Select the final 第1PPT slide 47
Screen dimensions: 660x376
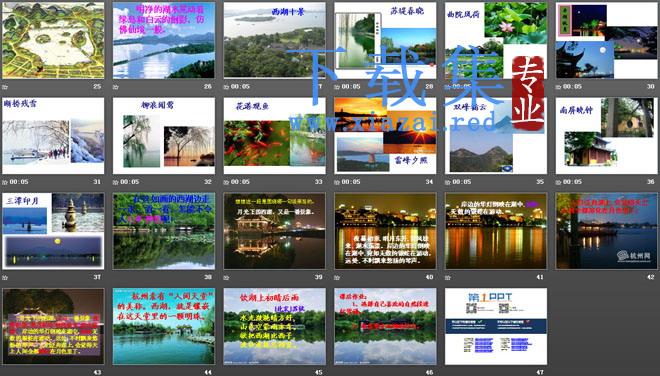pyautogui.click(x=496, y=326)
